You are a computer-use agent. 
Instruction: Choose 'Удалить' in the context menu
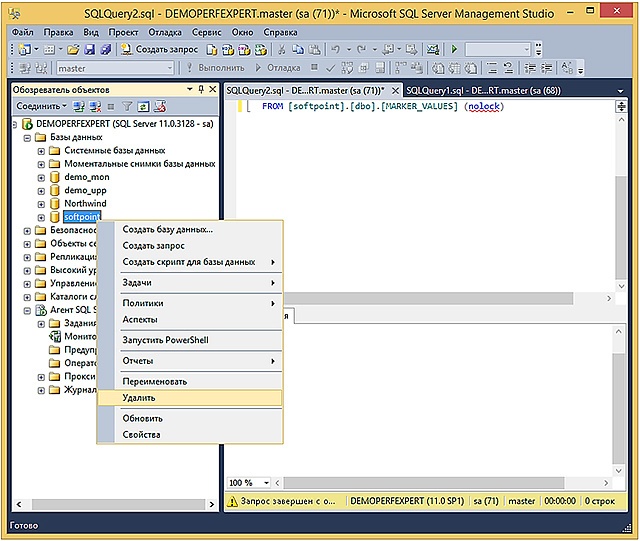pos(139,398)
